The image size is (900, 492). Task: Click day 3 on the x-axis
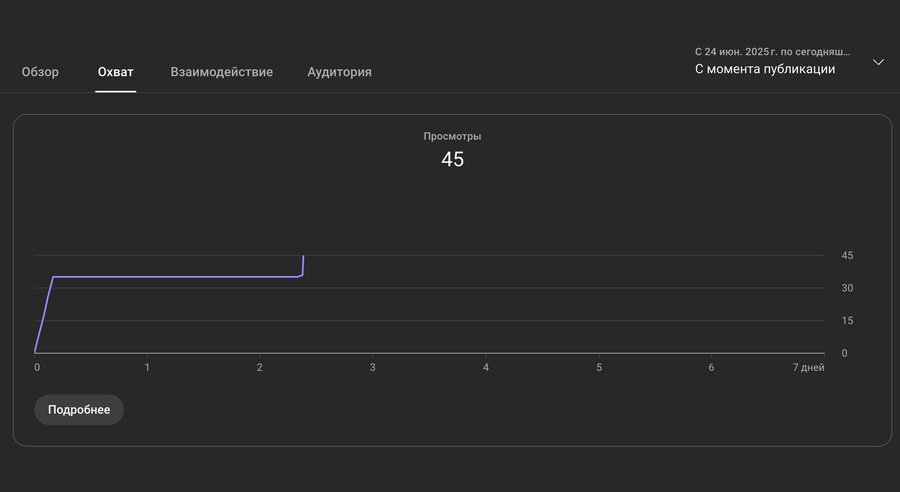(373, 368)
